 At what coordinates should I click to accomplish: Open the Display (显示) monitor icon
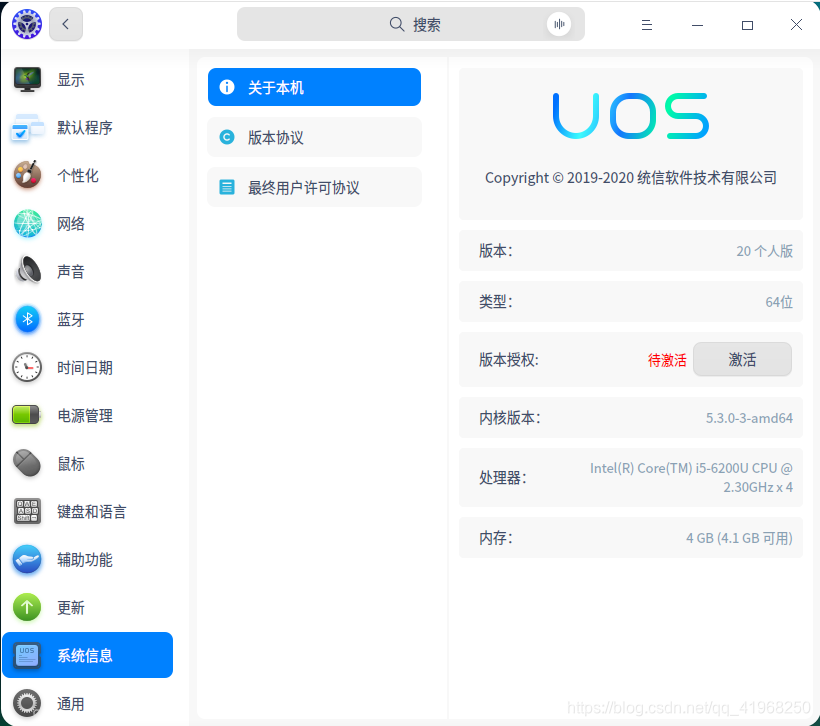27,80
